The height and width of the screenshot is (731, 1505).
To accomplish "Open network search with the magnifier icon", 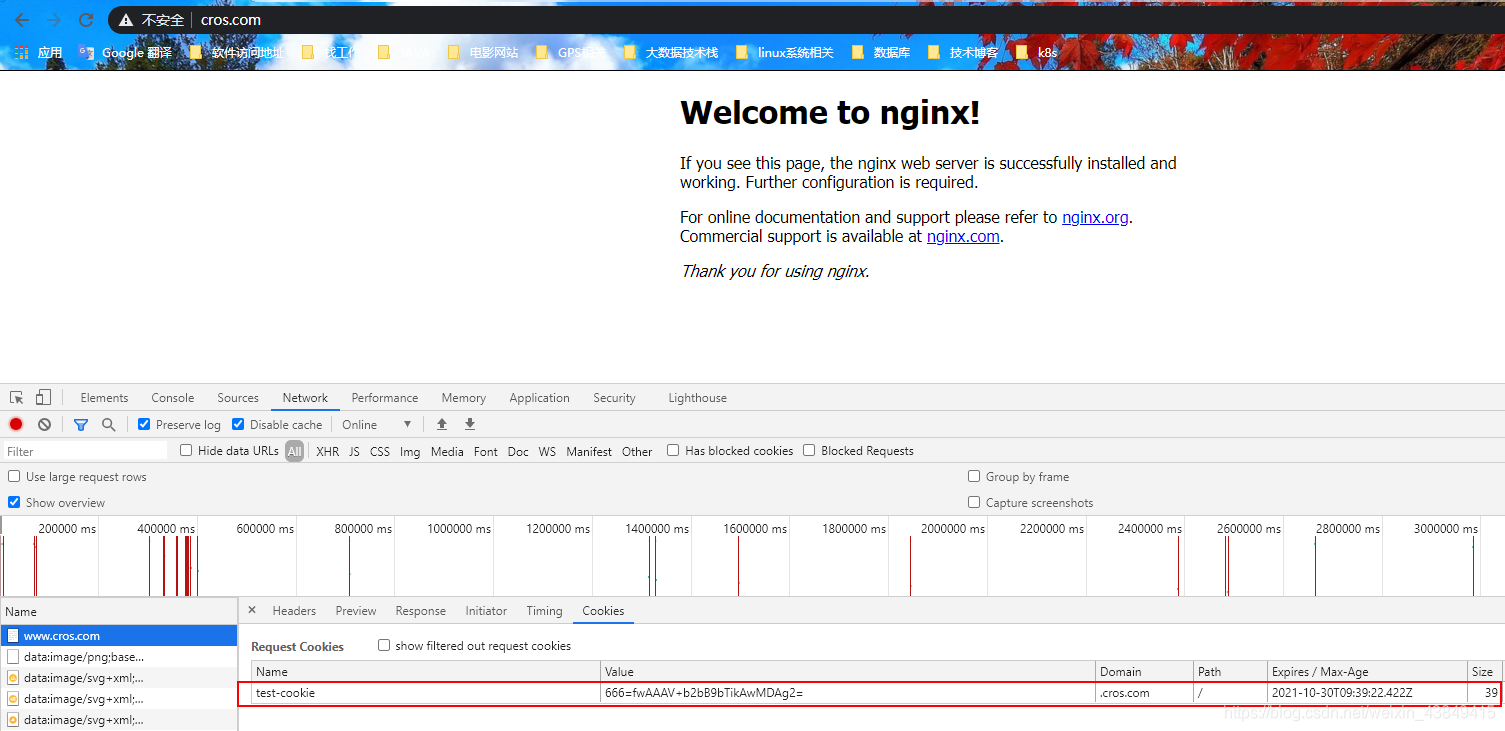I will 109,424.
